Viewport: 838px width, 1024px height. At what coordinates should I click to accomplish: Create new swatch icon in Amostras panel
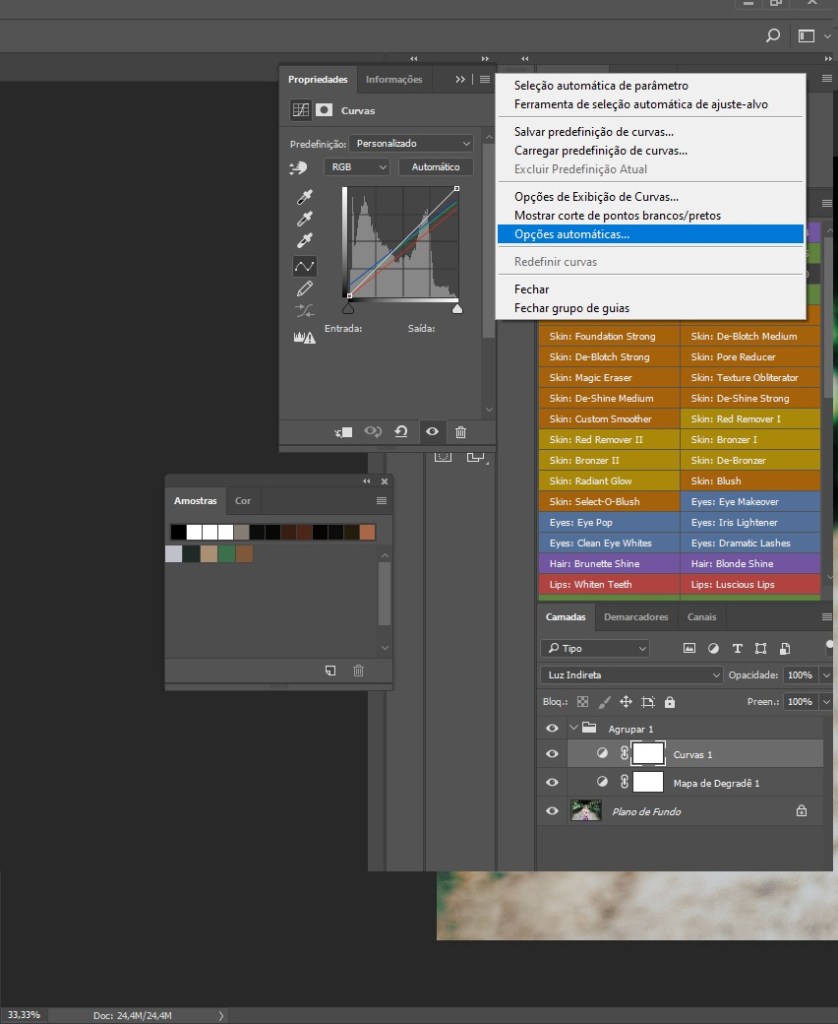point(330,671)
